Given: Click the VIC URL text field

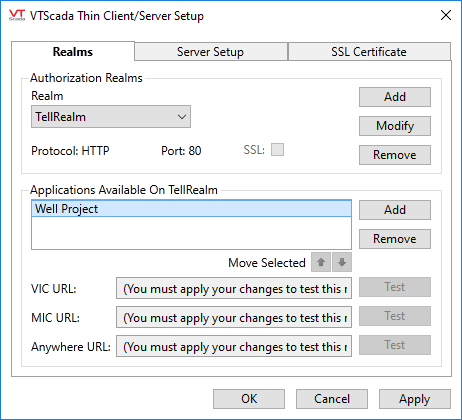Looking at the screenshot, I should click(234, 288).
